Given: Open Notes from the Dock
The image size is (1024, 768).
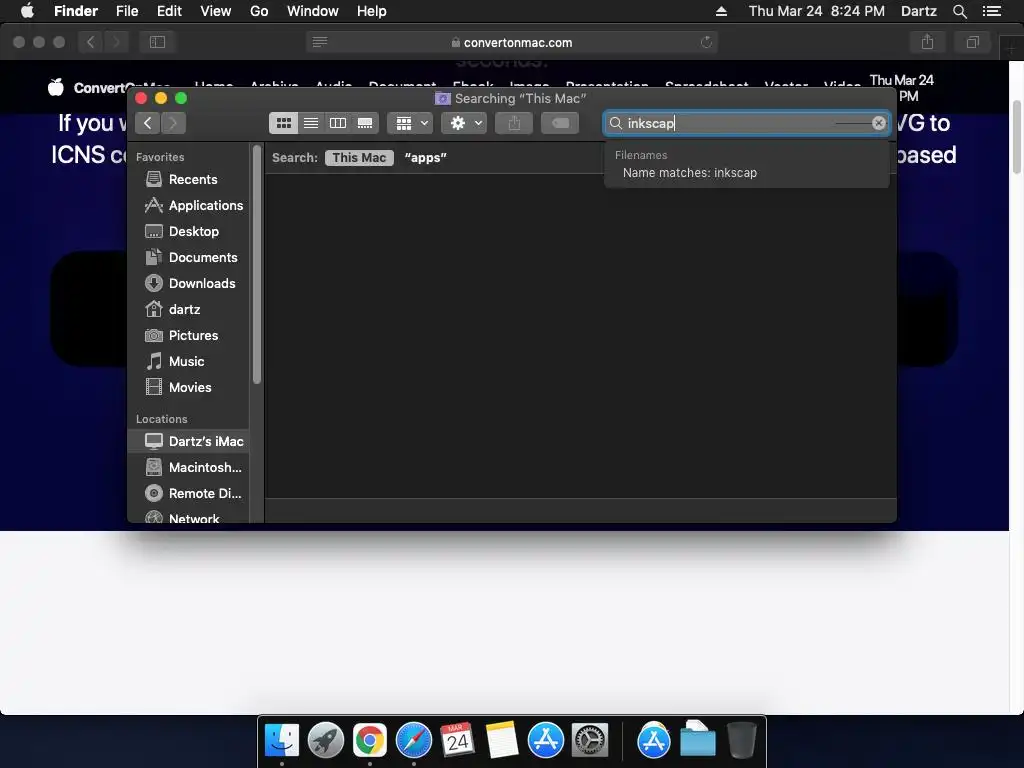Looking at the screenshot, I should [502, 741].
